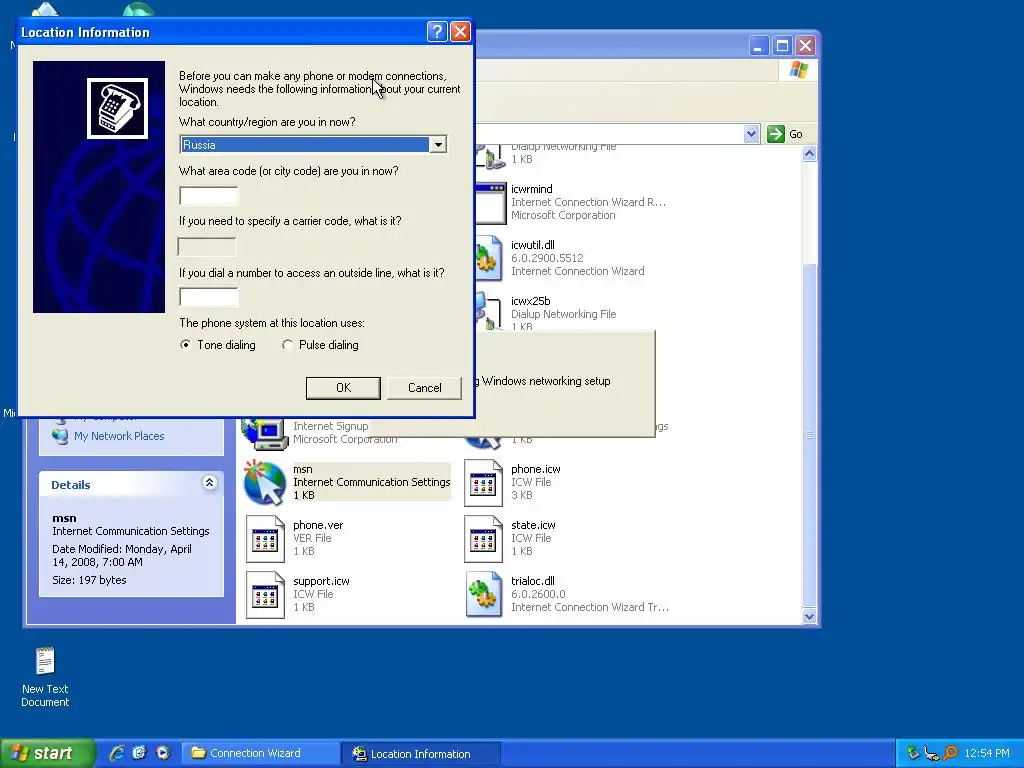Viewport: 1024px width, 768px height.
Task: Click the outside line number input field
Action: 209,297
